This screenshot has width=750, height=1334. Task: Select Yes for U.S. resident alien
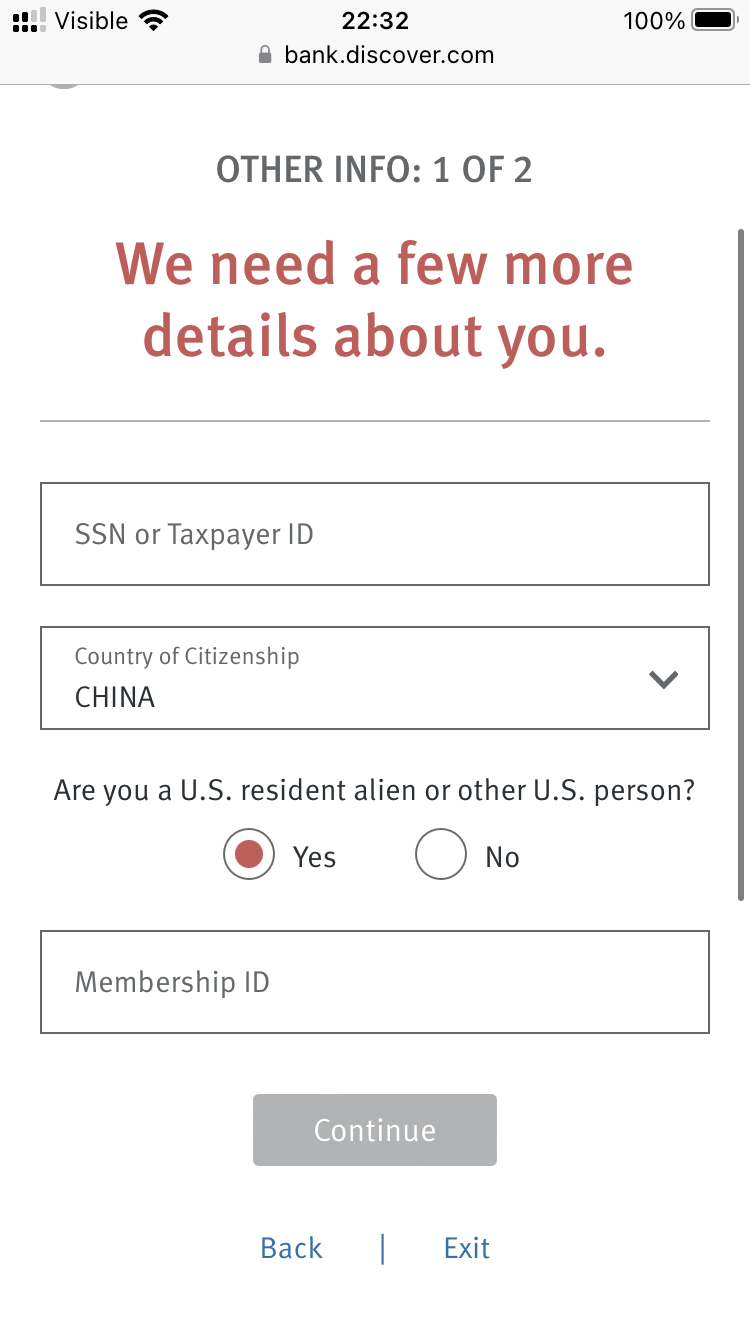tap(248, 855)
